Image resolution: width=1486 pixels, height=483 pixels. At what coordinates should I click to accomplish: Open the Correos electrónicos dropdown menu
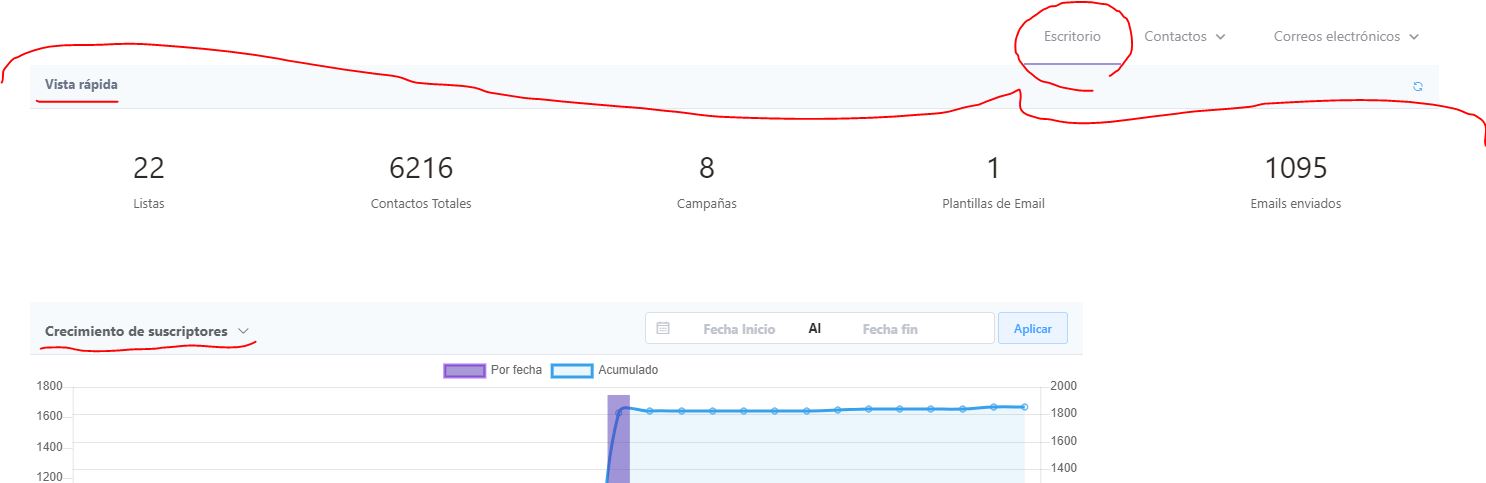point(1346,37)
